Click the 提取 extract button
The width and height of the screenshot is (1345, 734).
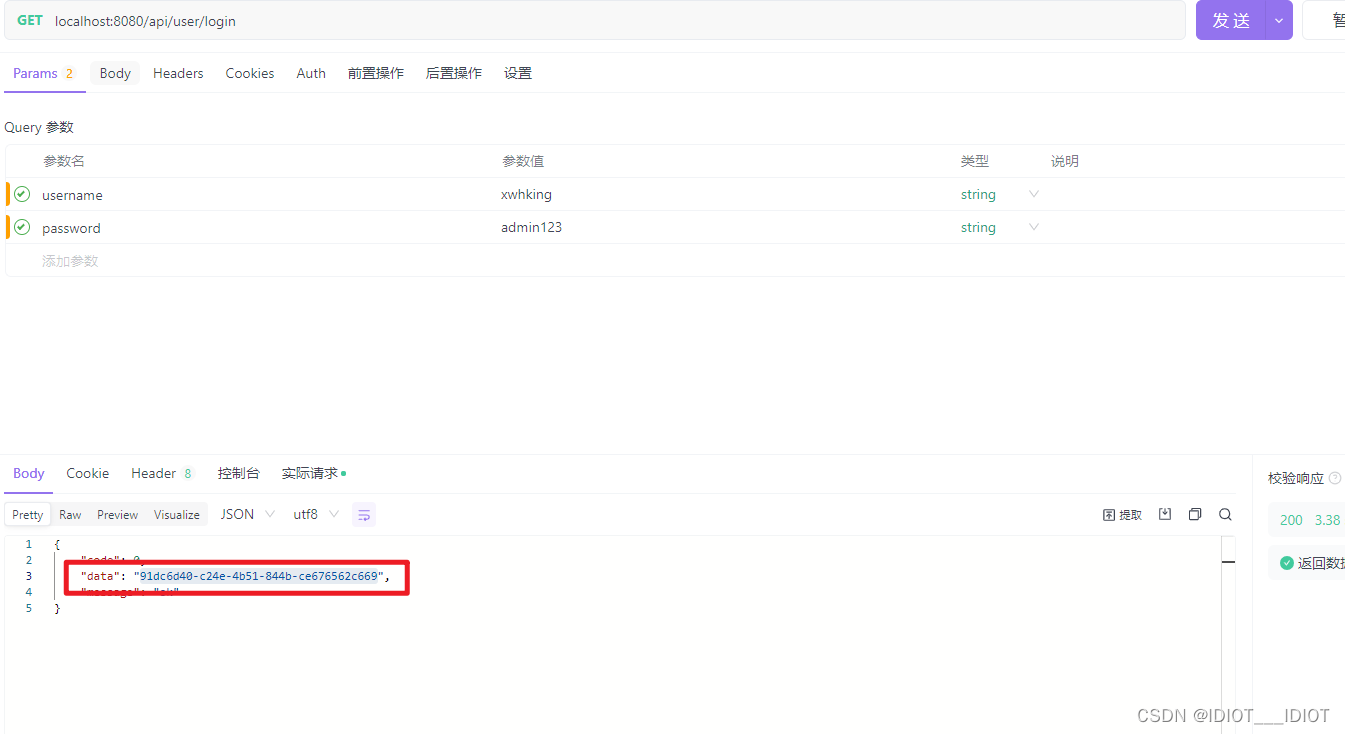[1122, 514]
